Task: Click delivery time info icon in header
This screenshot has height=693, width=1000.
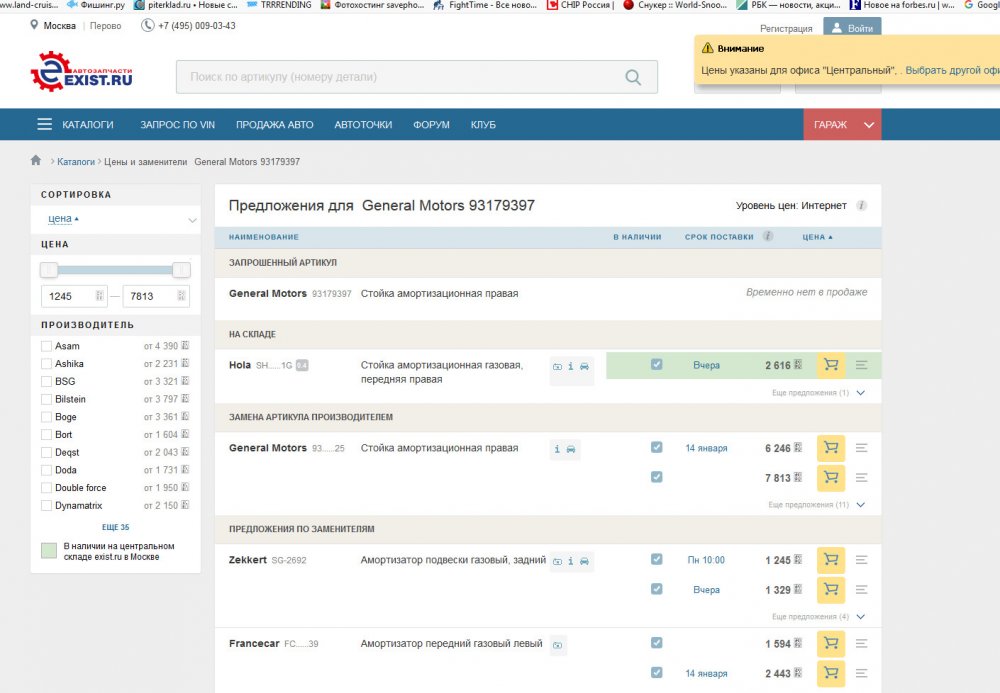Action: click(768, 237)
